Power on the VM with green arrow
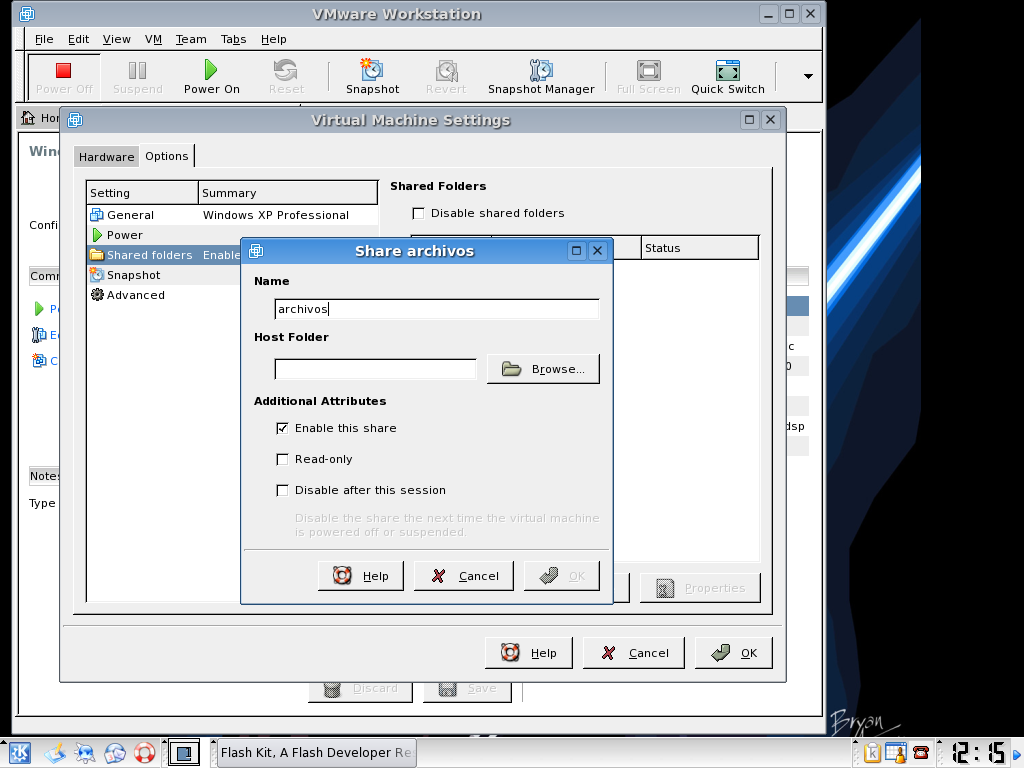 pyautogui.click(x=212, y=77)
